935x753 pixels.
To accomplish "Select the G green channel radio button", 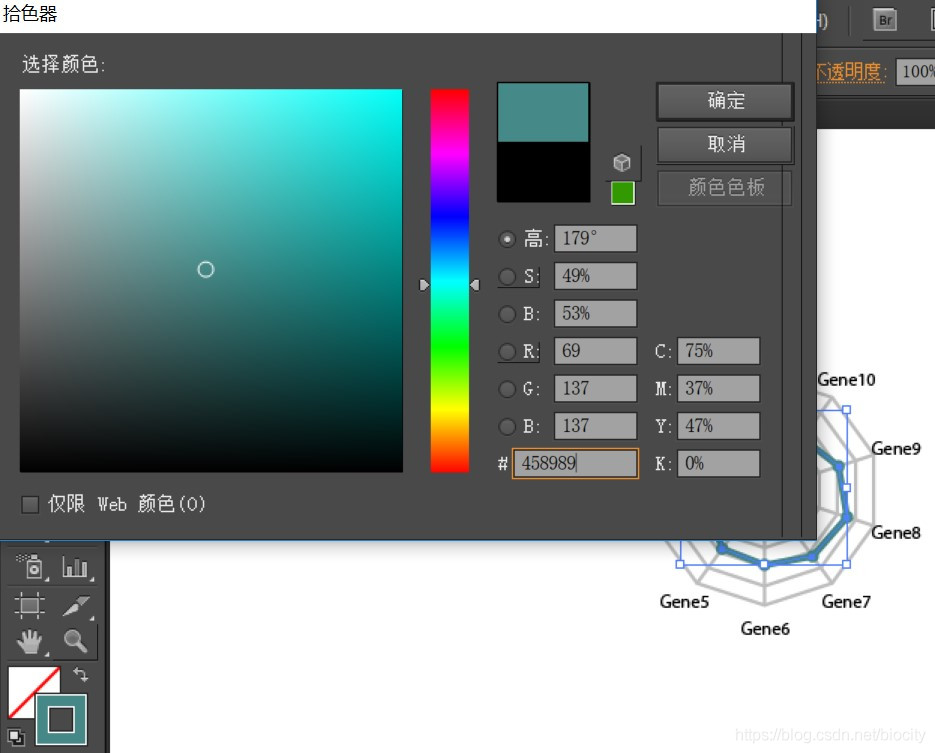I will [508, 389].
